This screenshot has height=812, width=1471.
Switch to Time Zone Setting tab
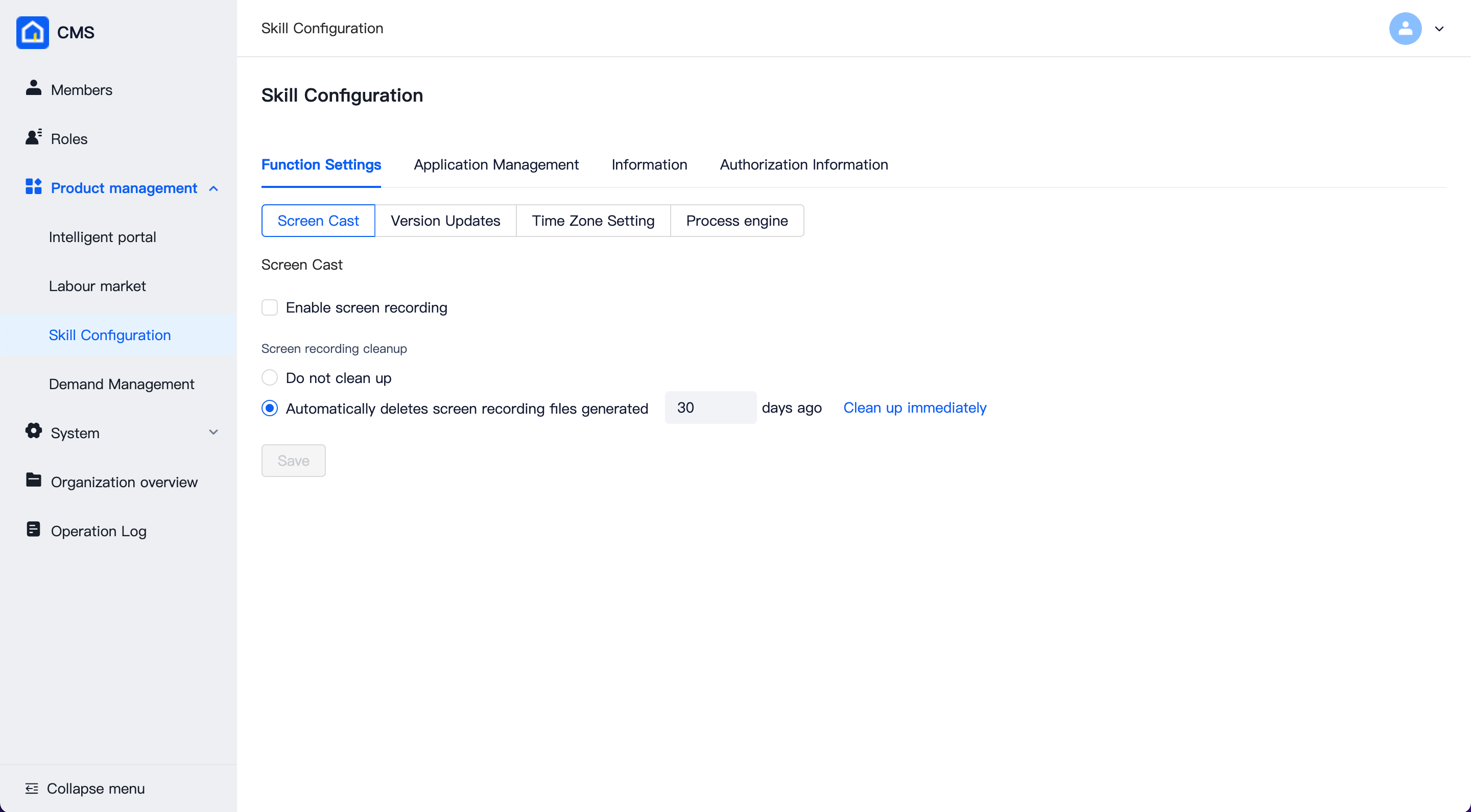pos(593,221)
